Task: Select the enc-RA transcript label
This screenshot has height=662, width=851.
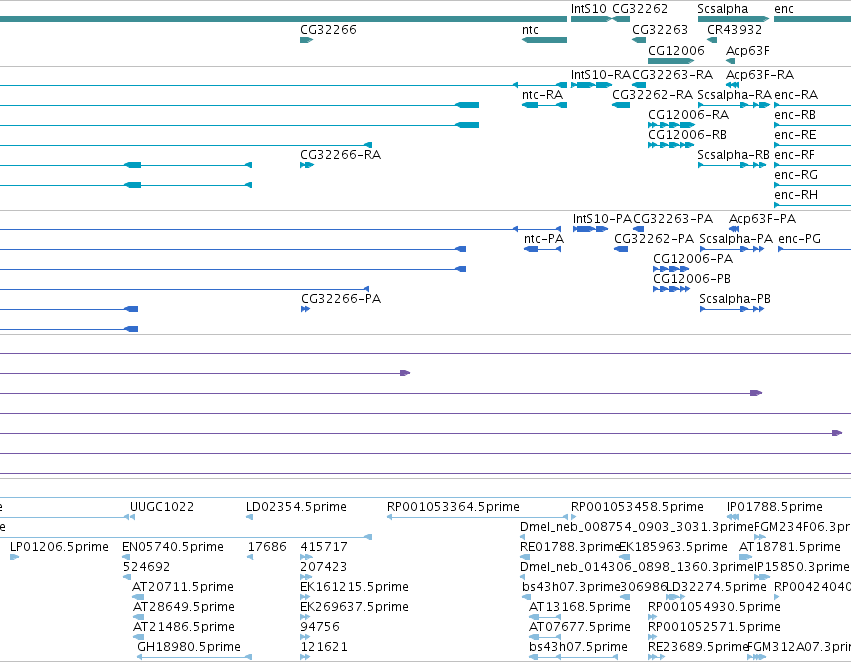Action: click(x=796, y=95)
